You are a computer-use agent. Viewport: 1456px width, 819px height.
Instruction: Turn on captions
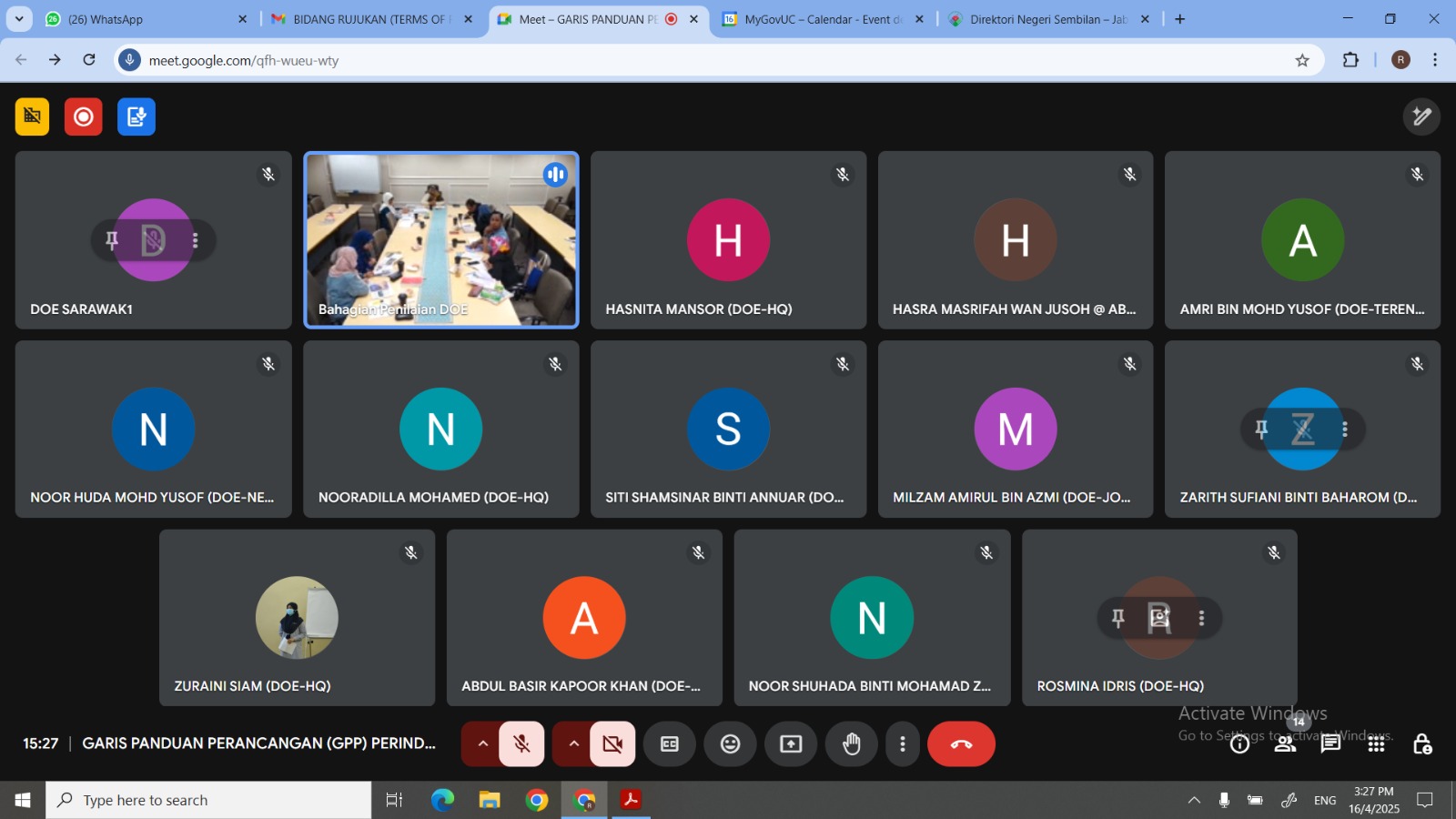pos(670,744)
